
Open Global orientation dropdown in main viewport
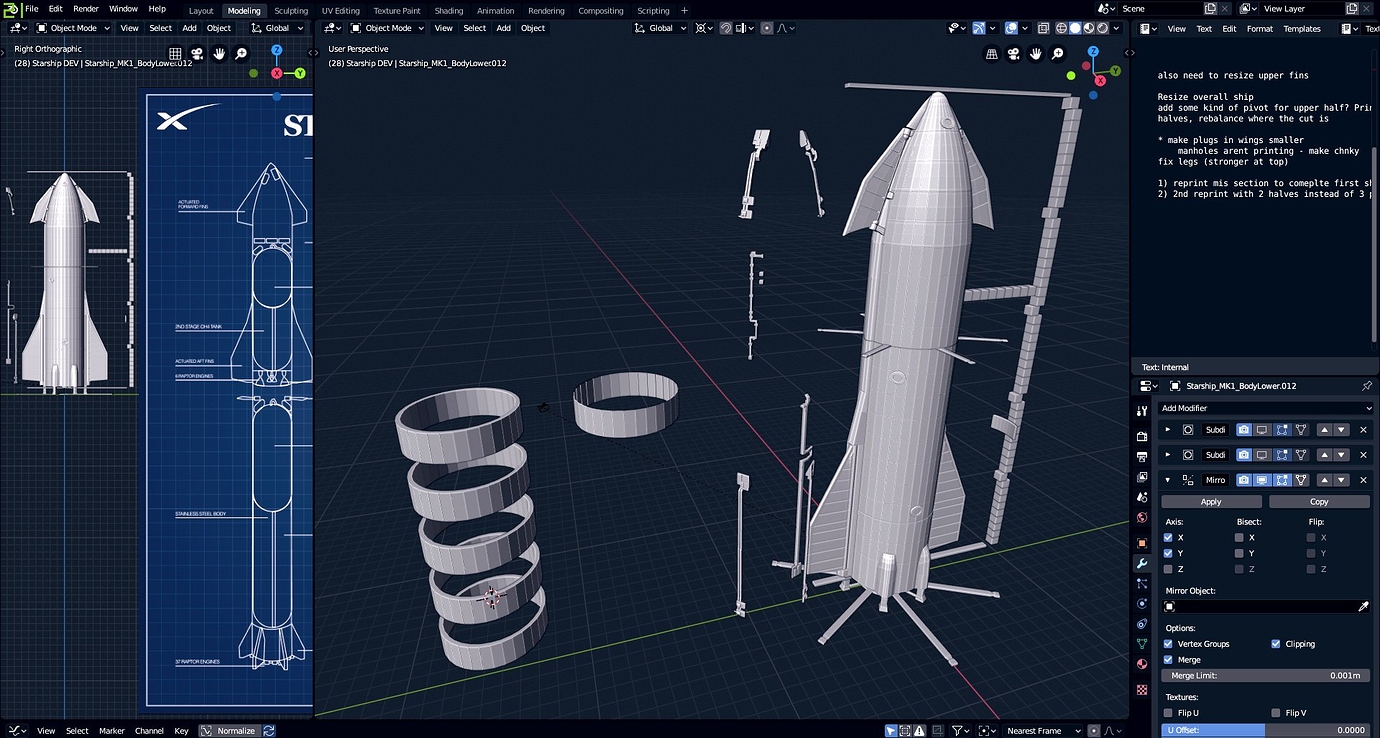click(661, 28)
